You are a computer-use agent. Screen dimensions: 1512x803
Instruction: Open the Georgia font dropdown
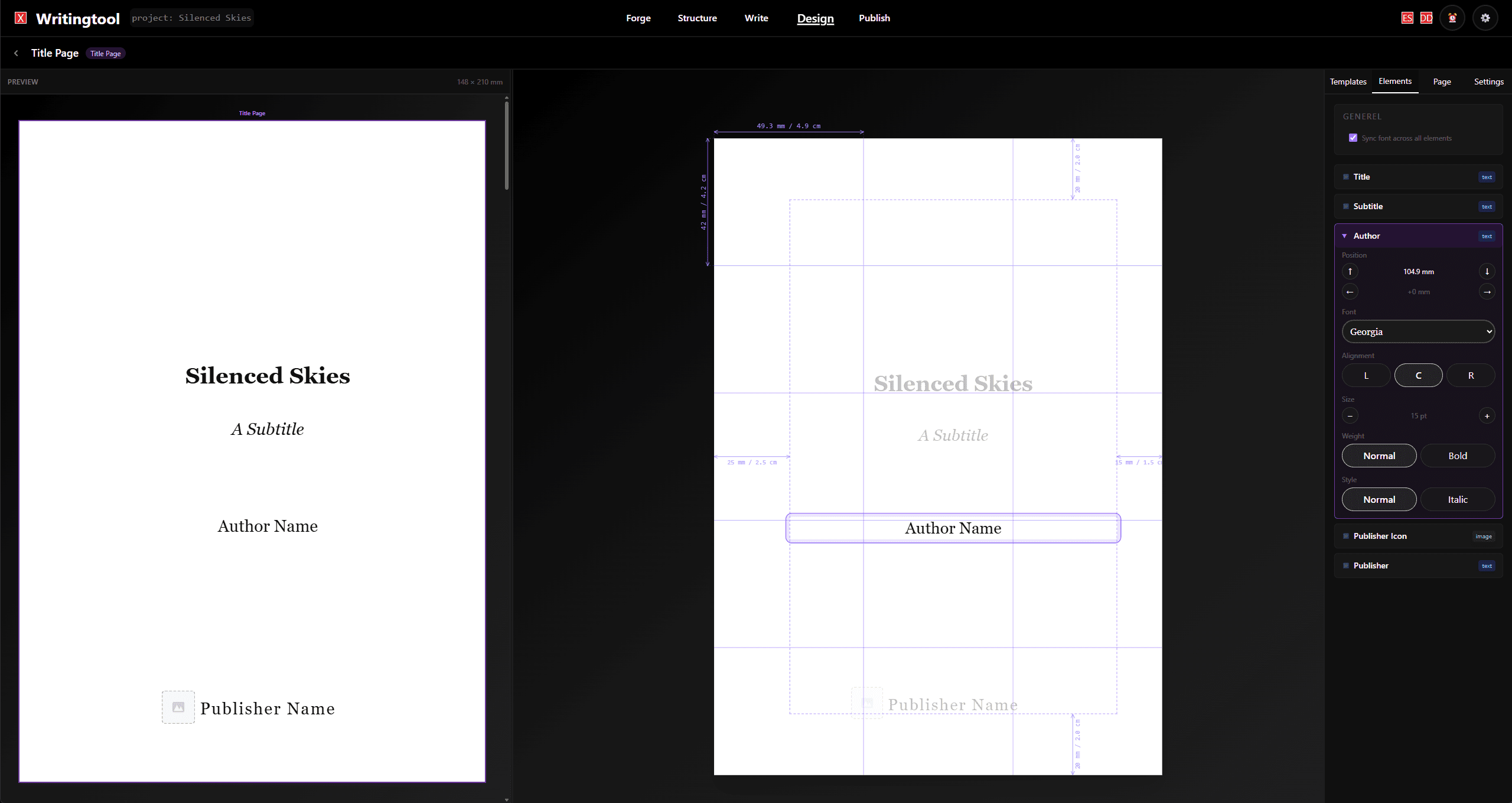coord(1419,331)
